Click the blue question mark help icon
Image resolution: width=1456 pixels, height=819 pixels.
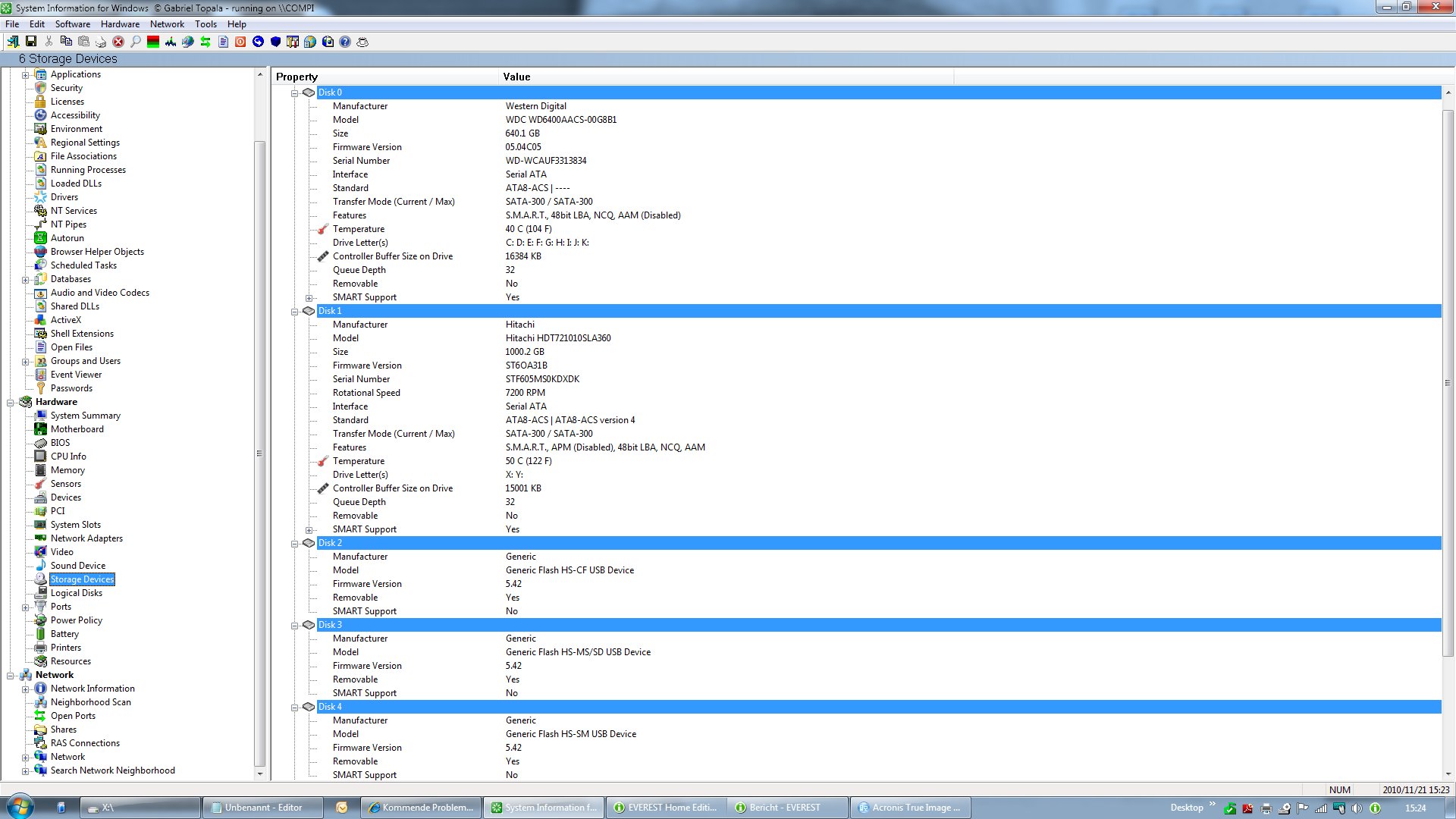pos(345,42)
